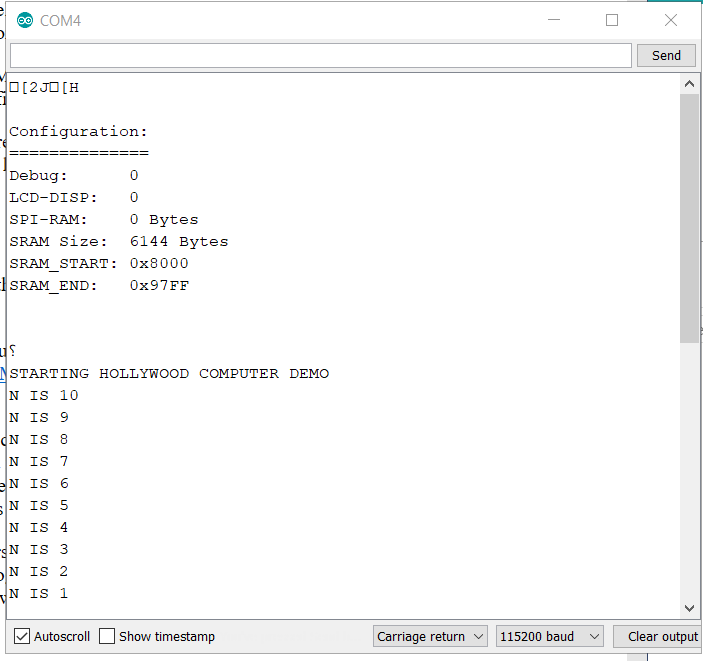Click the 'STARTING HOLLYWOOD COMPUTER DEMO' line
This screenshot has height=661, width=703.
point(169,374)
